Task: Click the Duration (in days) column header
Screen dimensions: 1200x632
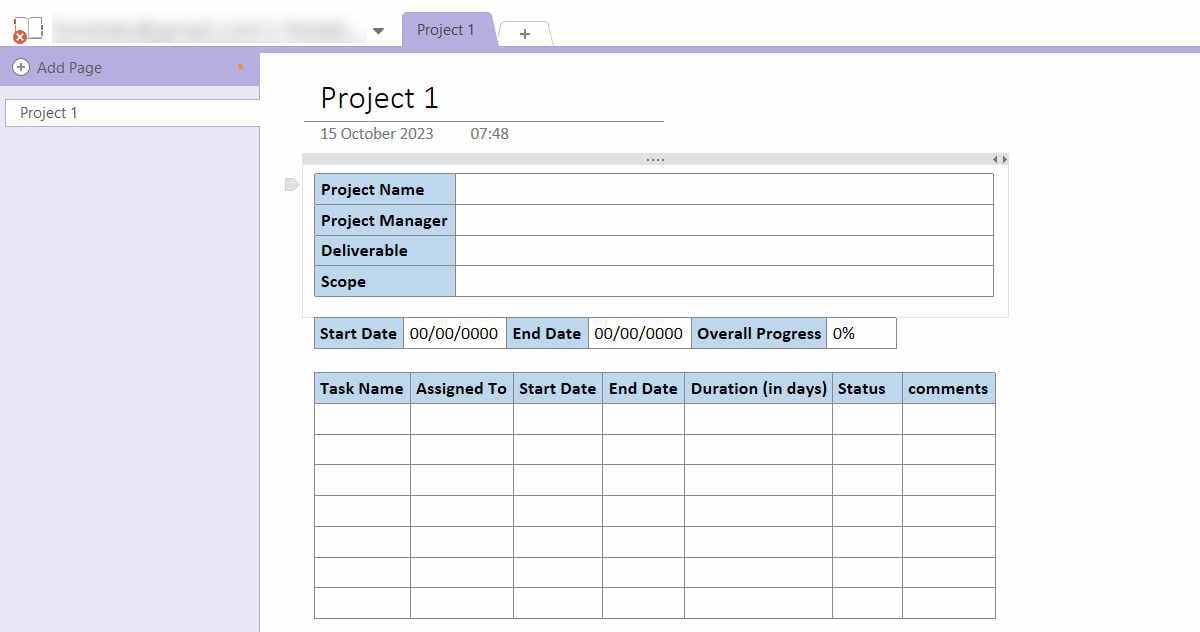Action: [758, 389]
